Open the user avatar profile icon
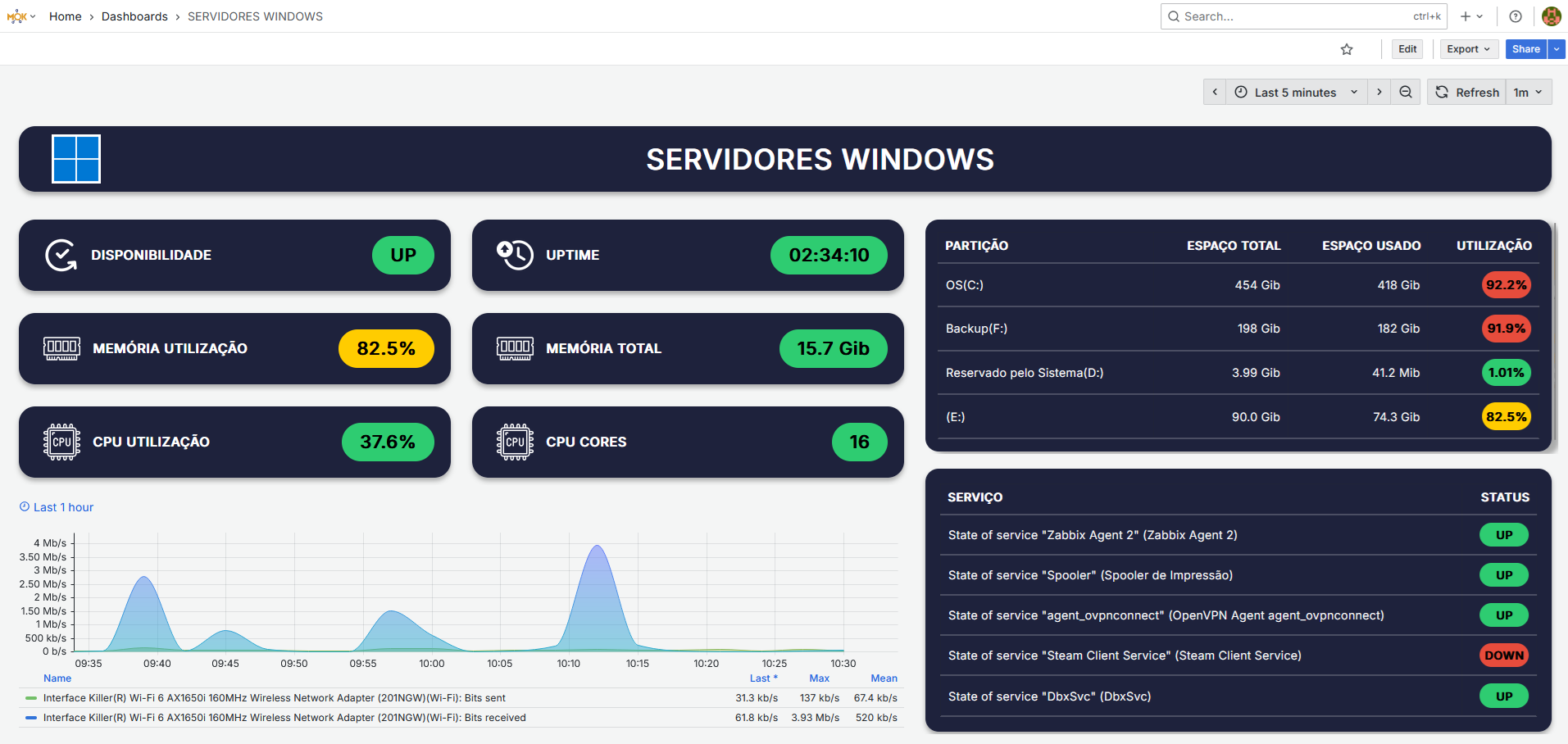1568x744 pixels. point(1550,16)
